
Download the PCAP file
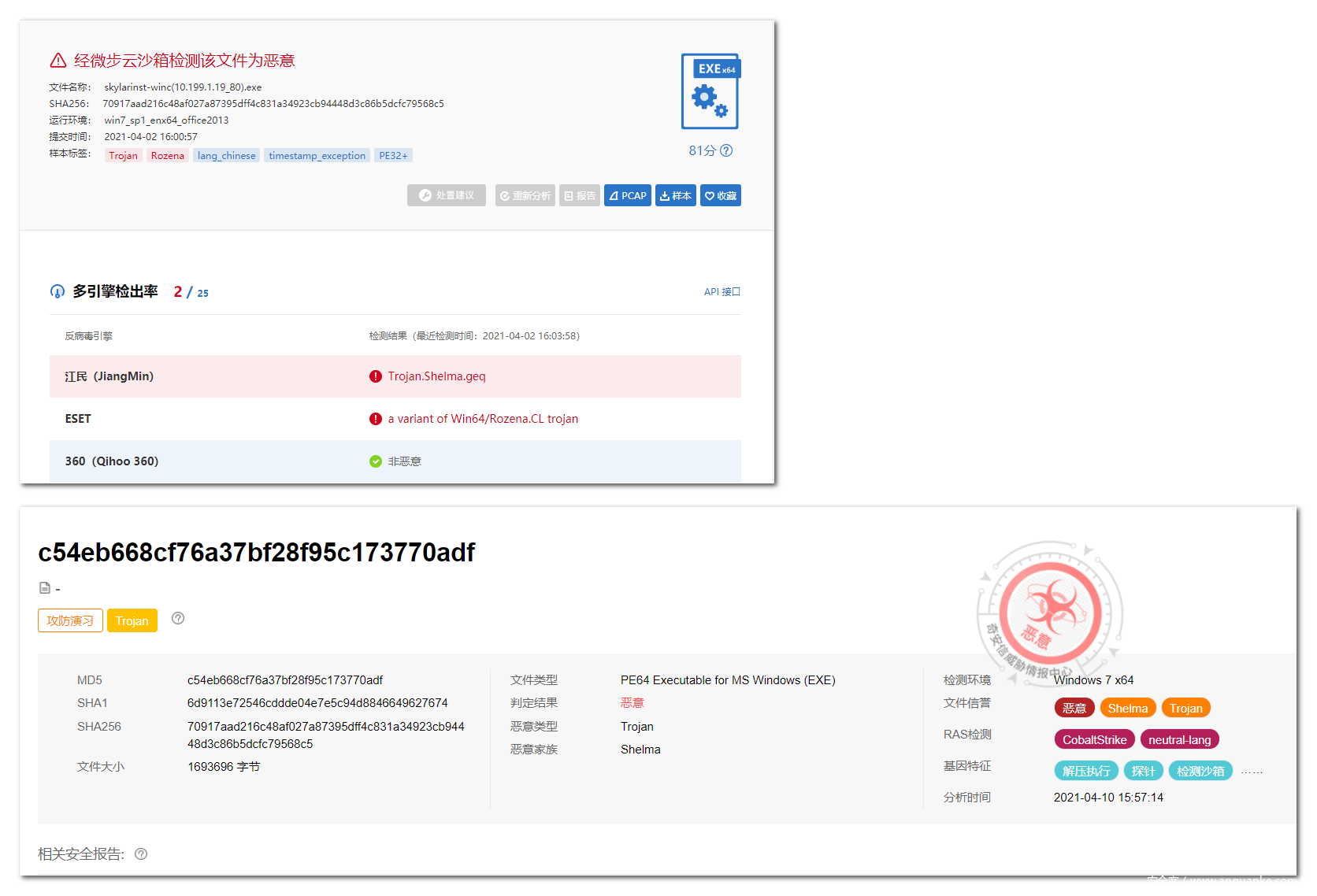point(627,196)
